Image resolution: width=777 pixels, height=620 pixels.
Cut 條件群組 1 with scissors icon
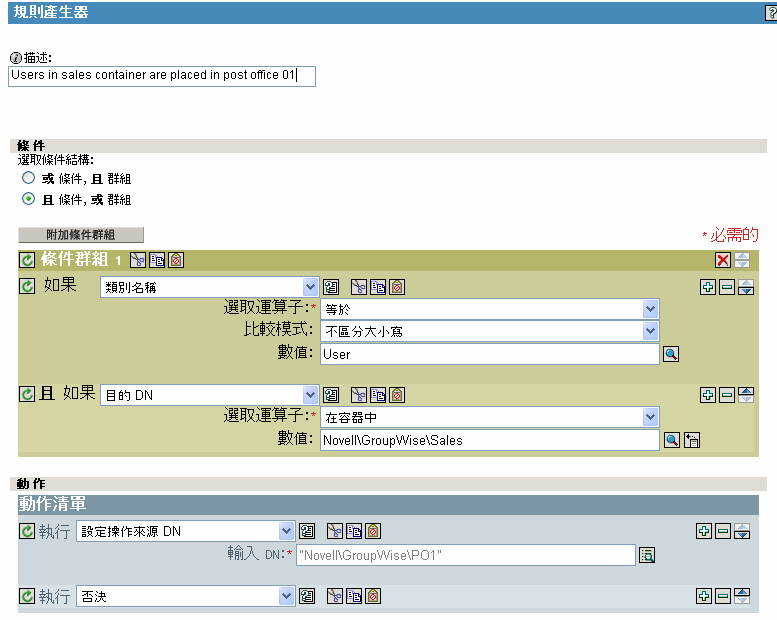click(138, 260)
